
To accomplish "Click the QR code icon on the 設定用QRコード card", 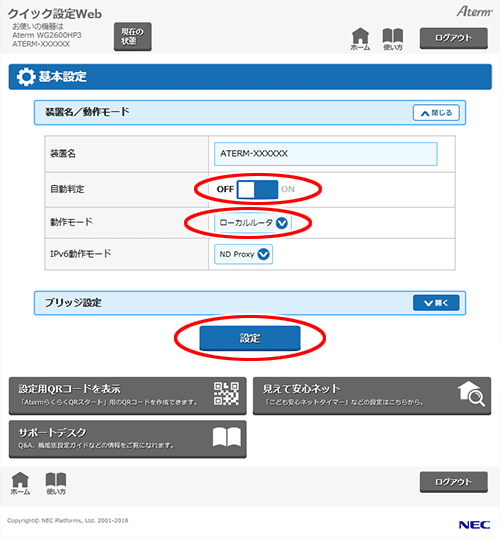I will [226, 394].
